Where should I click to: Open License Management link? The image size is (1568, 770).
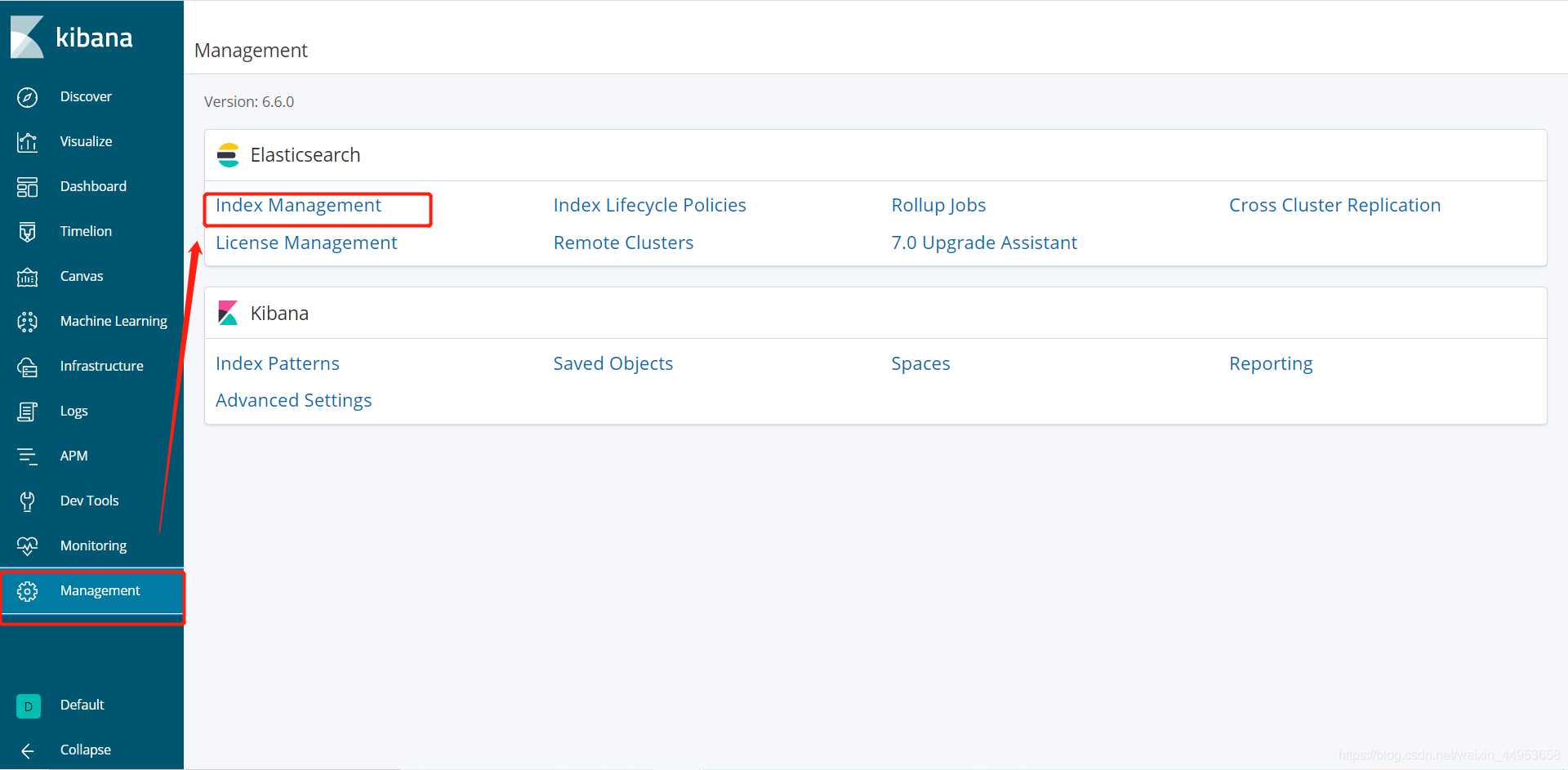click(x=306, y=243)
